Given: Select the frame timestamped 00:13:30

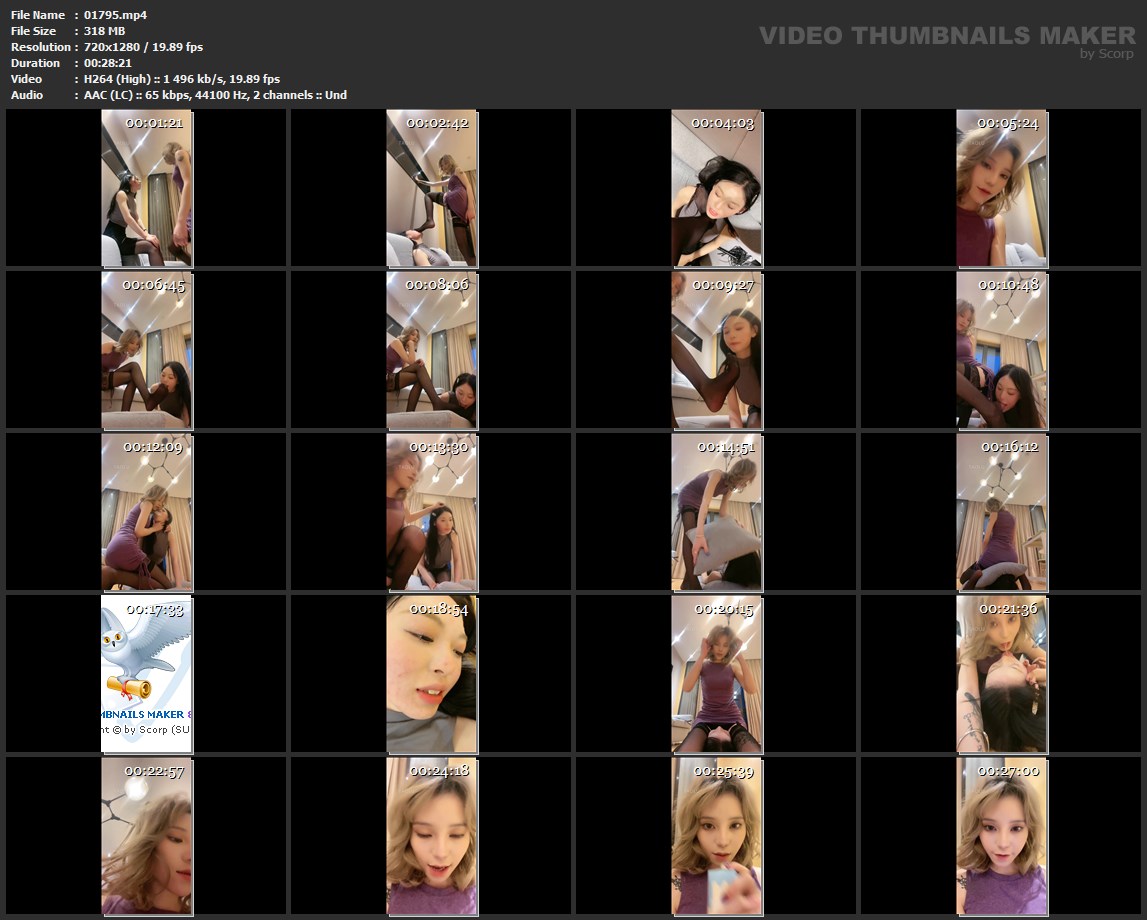Looking at the screenshot, I should tap(432, 512).
